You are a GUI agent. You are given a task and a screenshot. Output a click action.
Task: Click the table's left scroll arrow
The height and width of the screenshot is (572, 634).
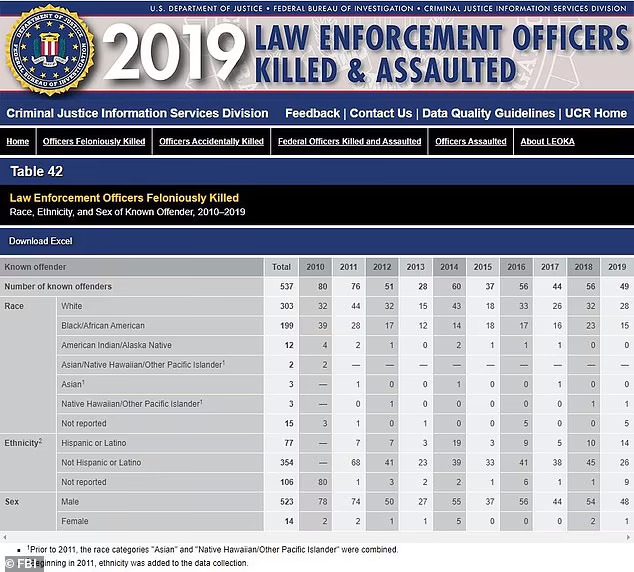[x=4, y=537]
